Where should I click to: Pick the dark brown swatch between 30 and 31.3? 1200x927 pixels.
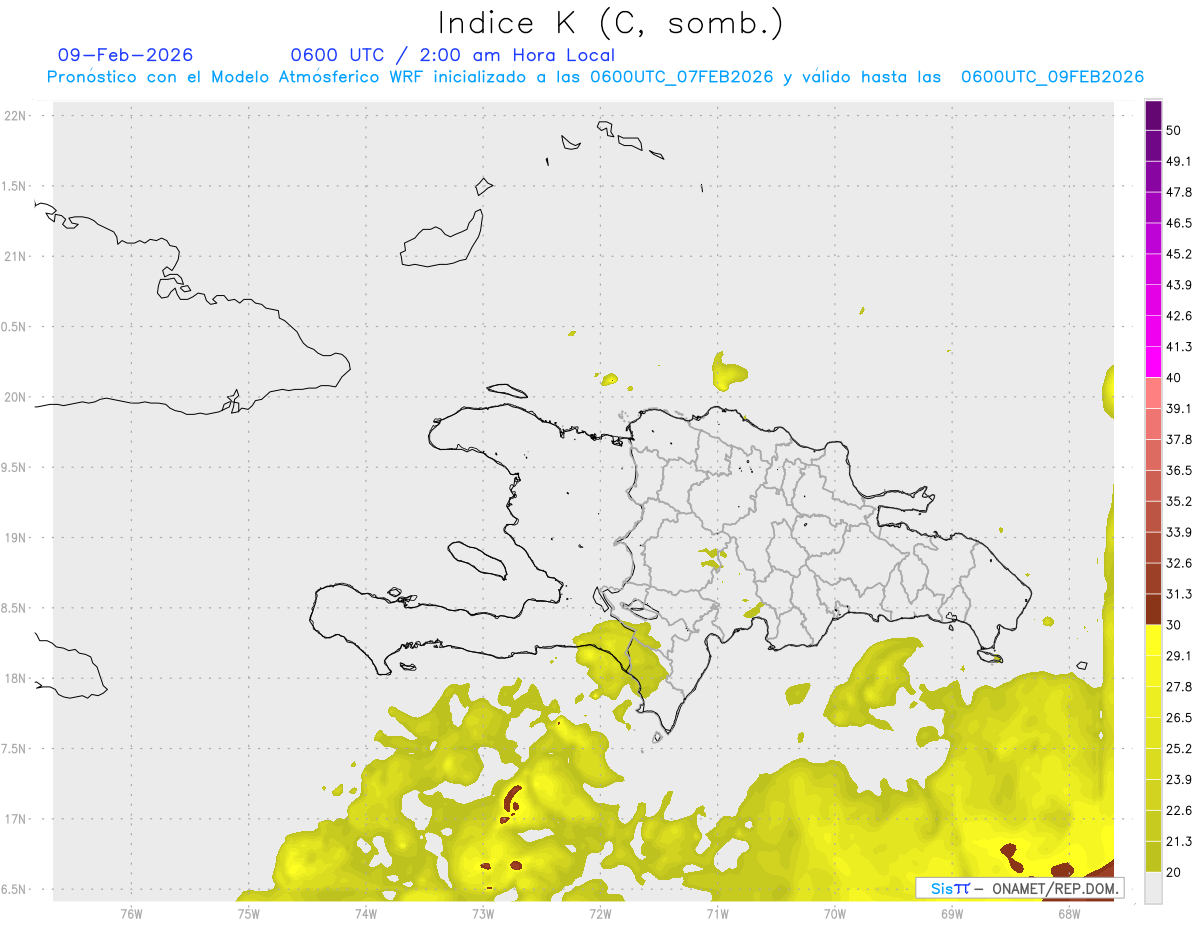point(1153,609)
